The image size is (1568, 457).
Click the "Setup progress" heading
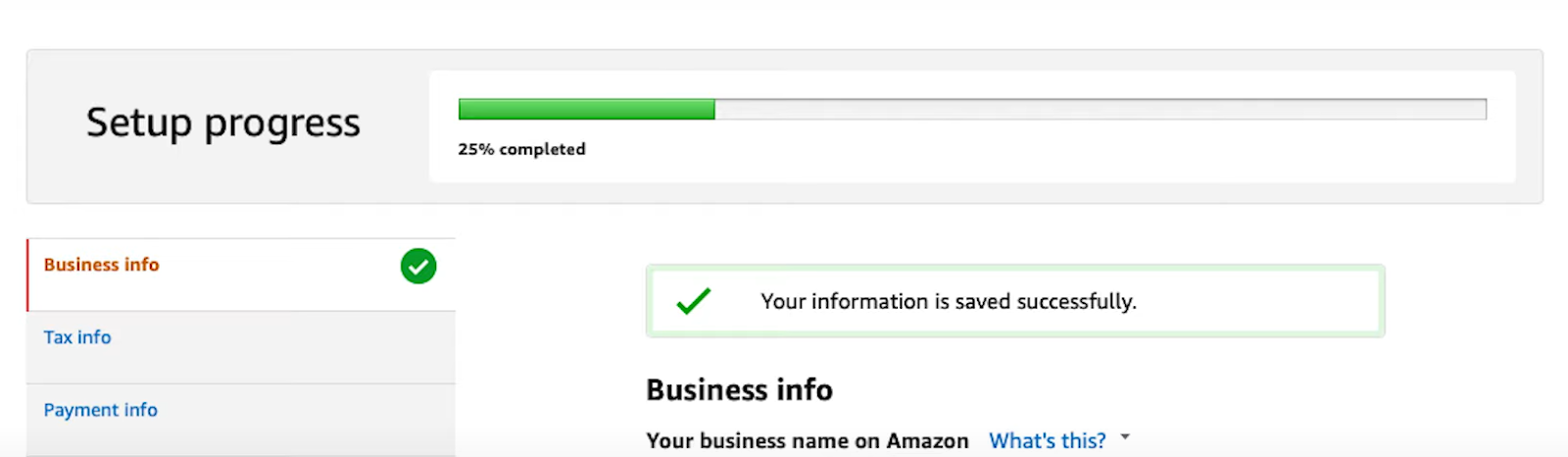click(x=223, y=124)
